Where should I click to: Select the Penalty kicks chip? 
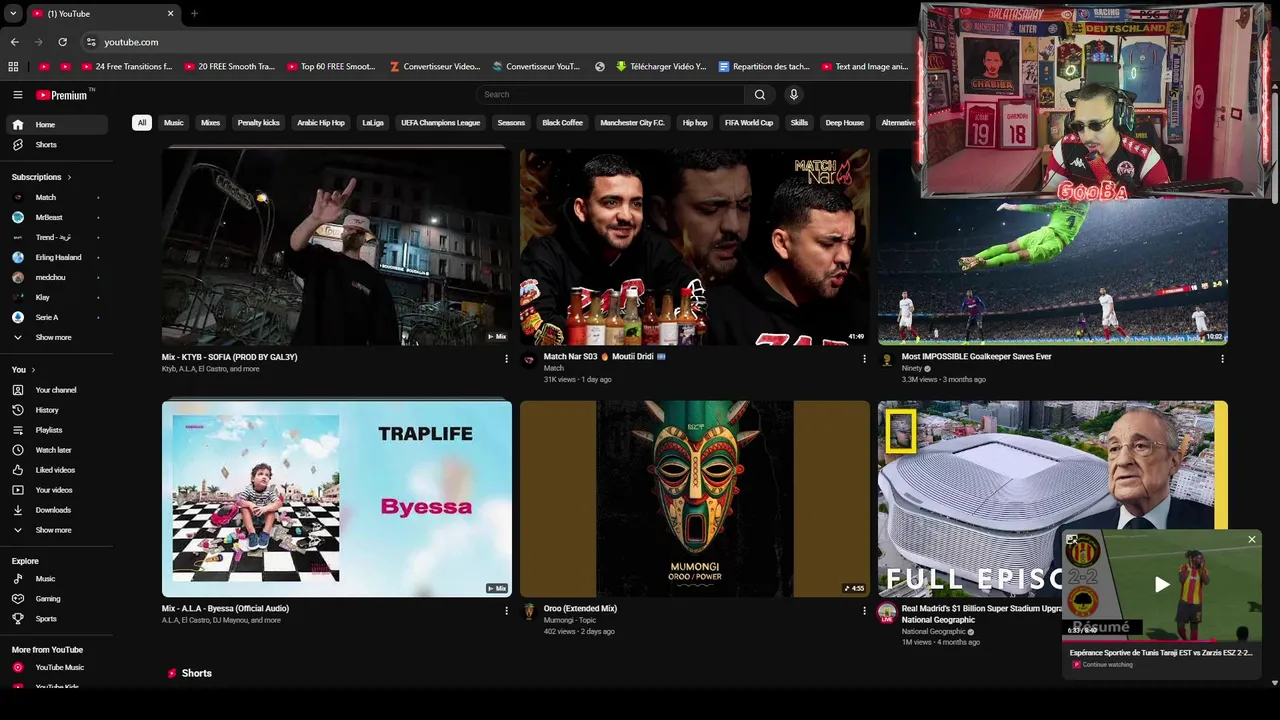click(x=259, y=123)
